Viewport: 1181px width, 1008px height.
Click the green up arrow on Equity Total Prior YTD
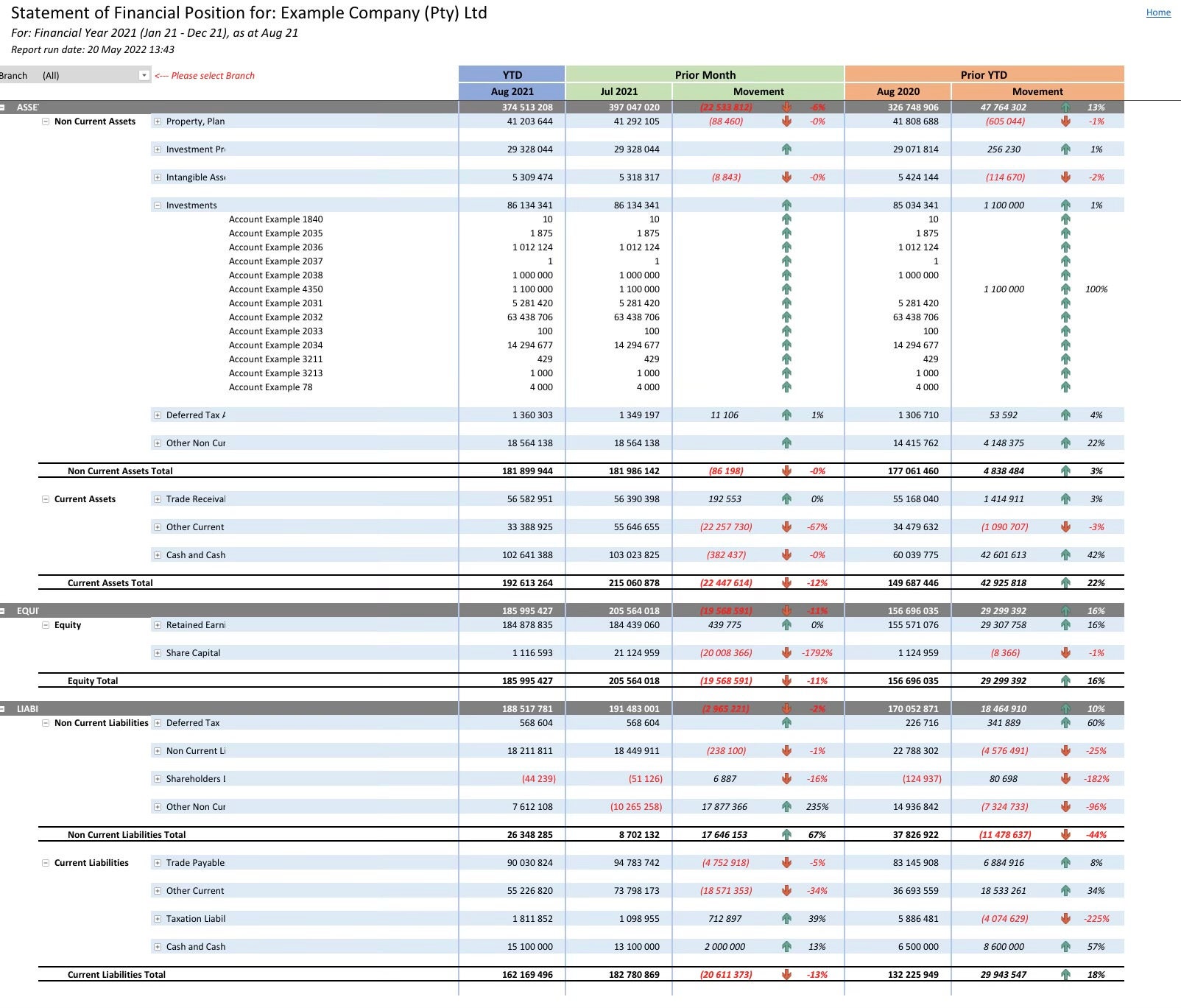click(1065, 681)
